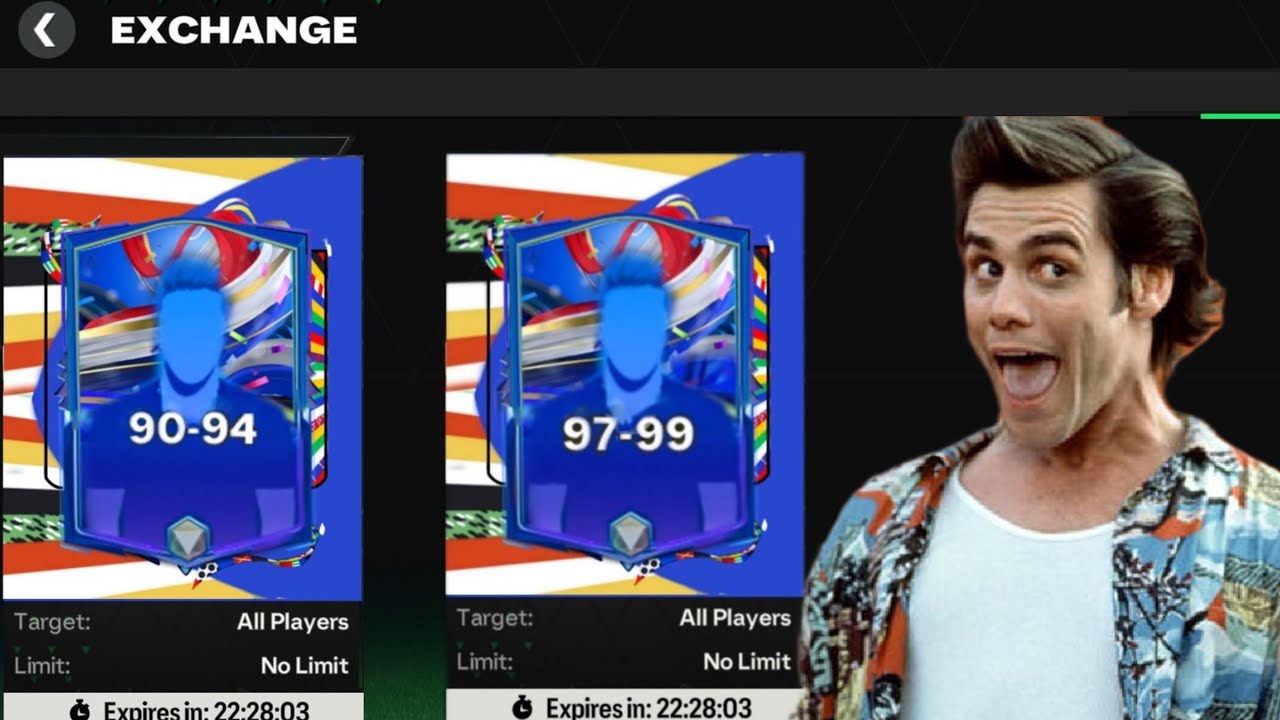Click the EXCHANGE header title
Viewport: 1280px width, 720px height.
click(x=234, y=31)
